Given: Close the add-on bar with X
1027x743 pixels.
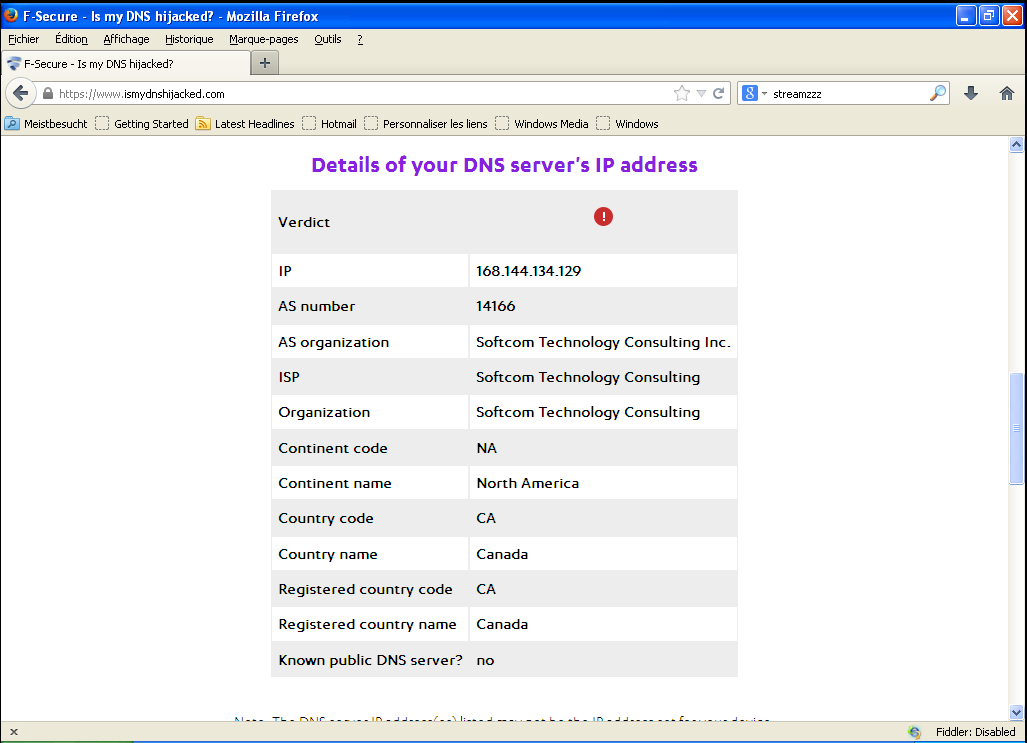Looking at the screenshot, I should point(14,732).
